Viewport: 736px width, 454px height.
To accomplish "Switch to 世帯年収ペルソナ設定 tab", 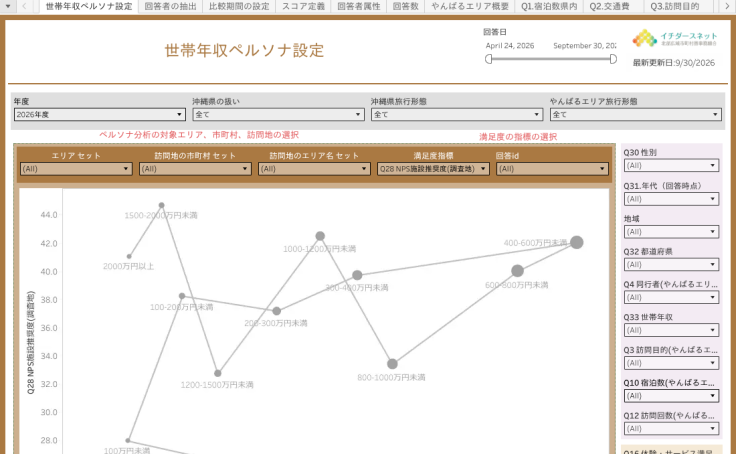I will (89, 6).
